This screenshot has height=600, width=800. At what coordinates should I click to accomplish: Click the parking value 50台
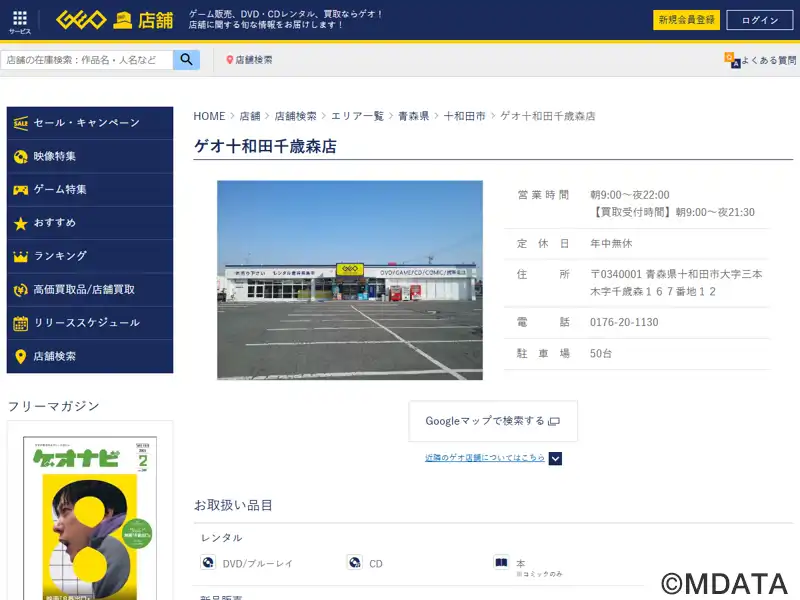coord(601,354)
